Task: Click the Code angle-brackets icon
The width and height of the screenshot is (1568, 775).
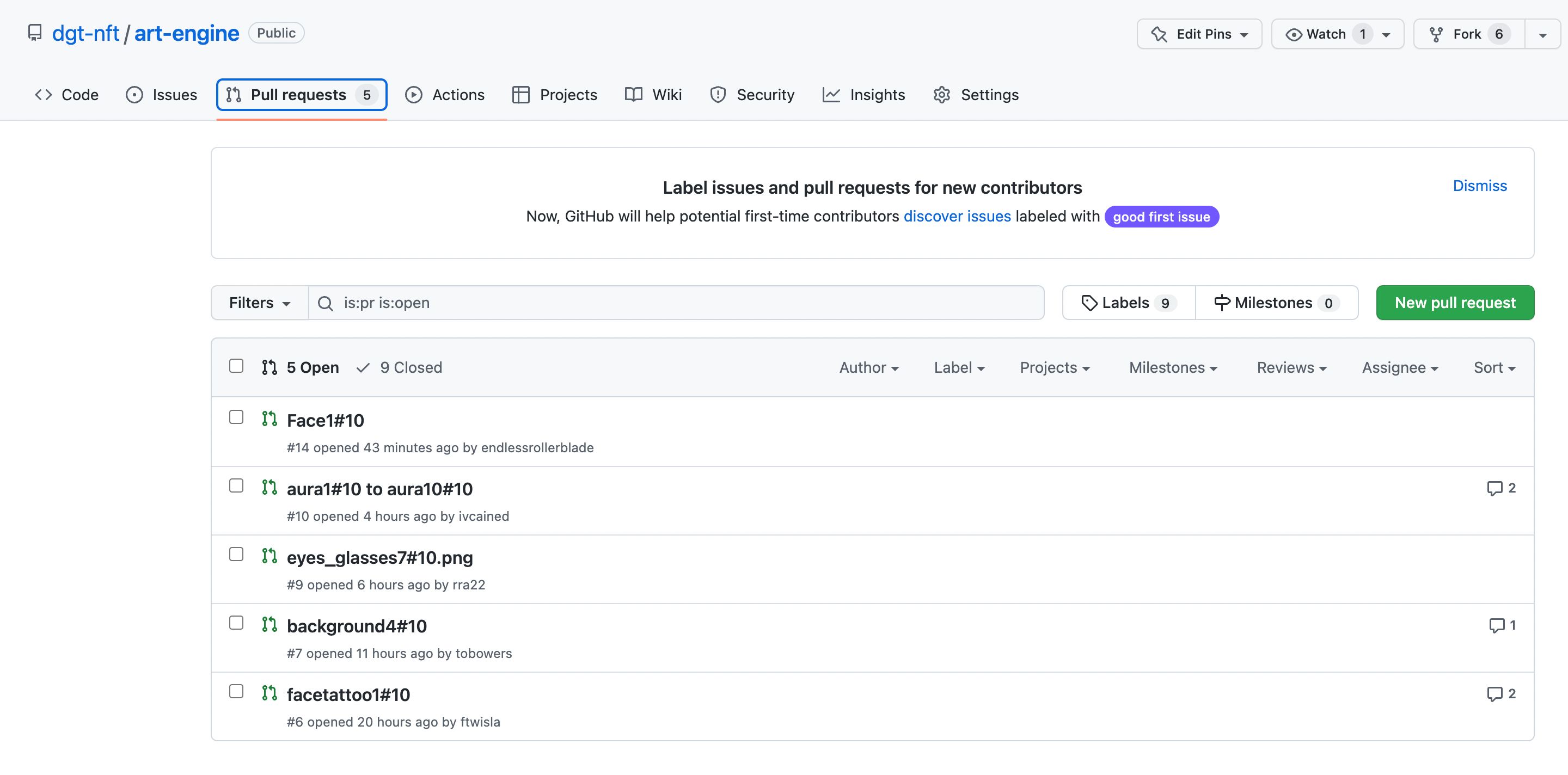Action: click(x=43, y=95)
